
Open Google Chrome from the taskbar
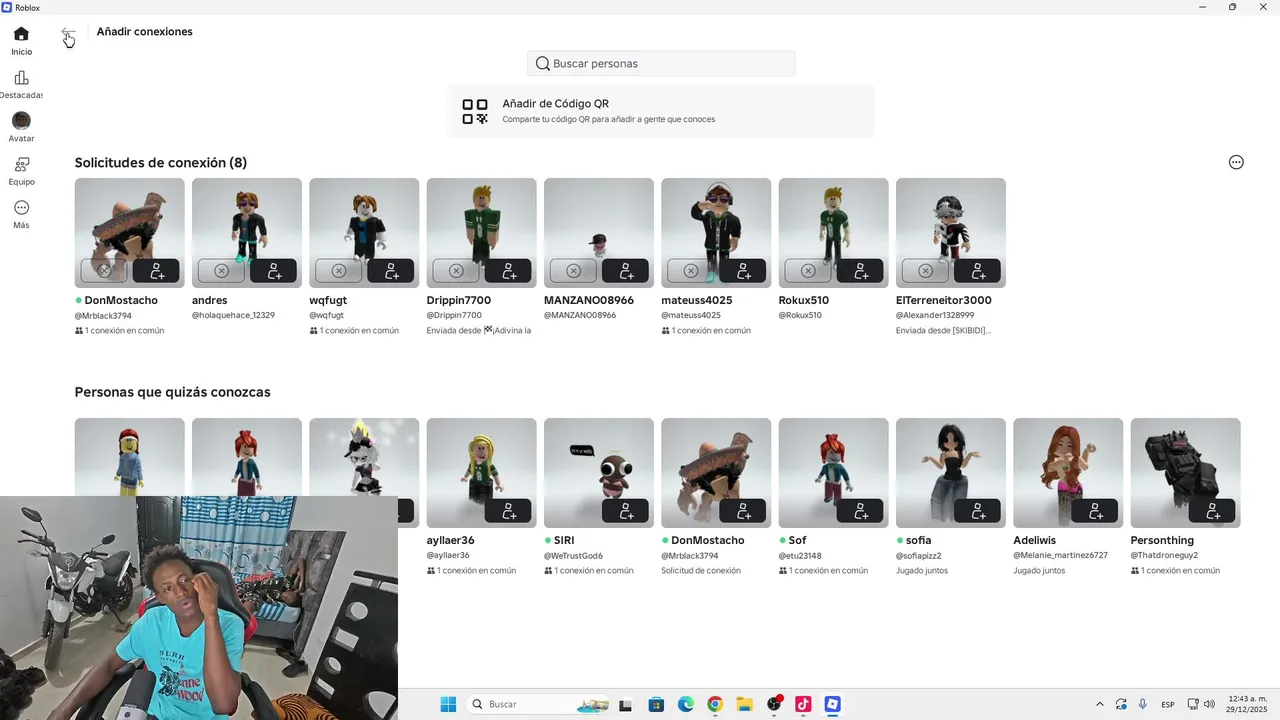(x=715, y=704)
